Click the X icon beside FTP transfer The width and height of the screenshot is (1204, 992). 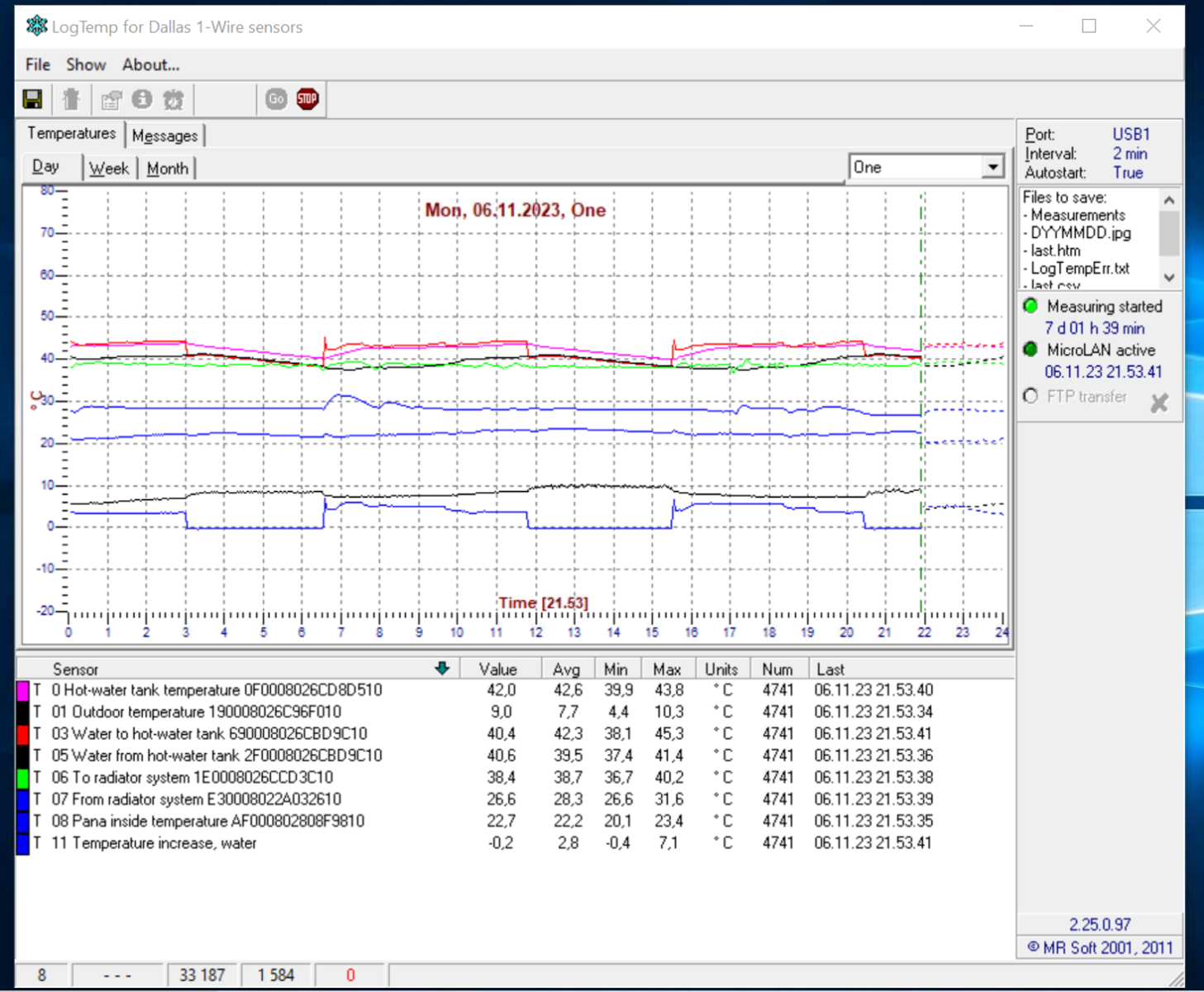[1159, 403]
